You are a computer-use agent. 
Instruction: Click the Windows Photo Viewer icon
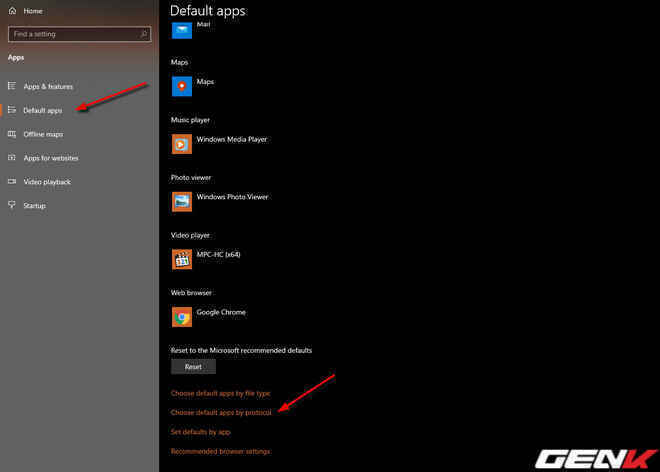pos(182,201)
